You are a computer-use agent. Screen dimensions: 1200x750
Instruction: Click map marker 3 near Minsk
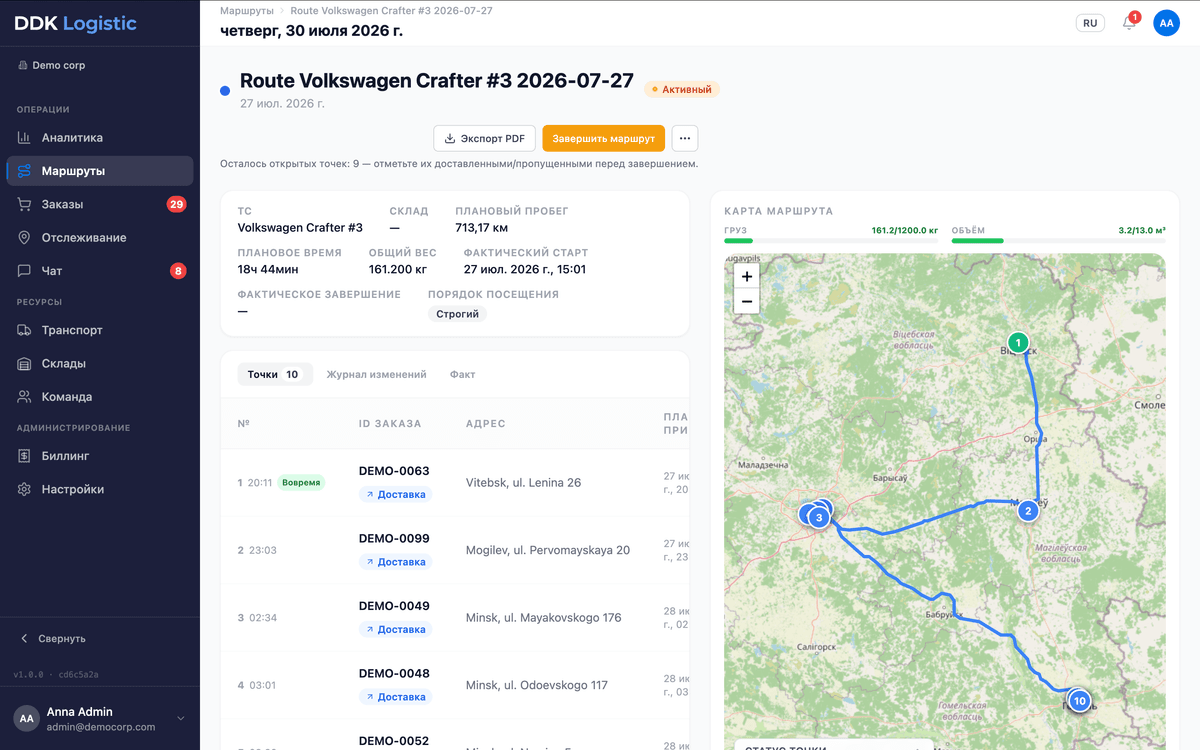coord(819,517)
